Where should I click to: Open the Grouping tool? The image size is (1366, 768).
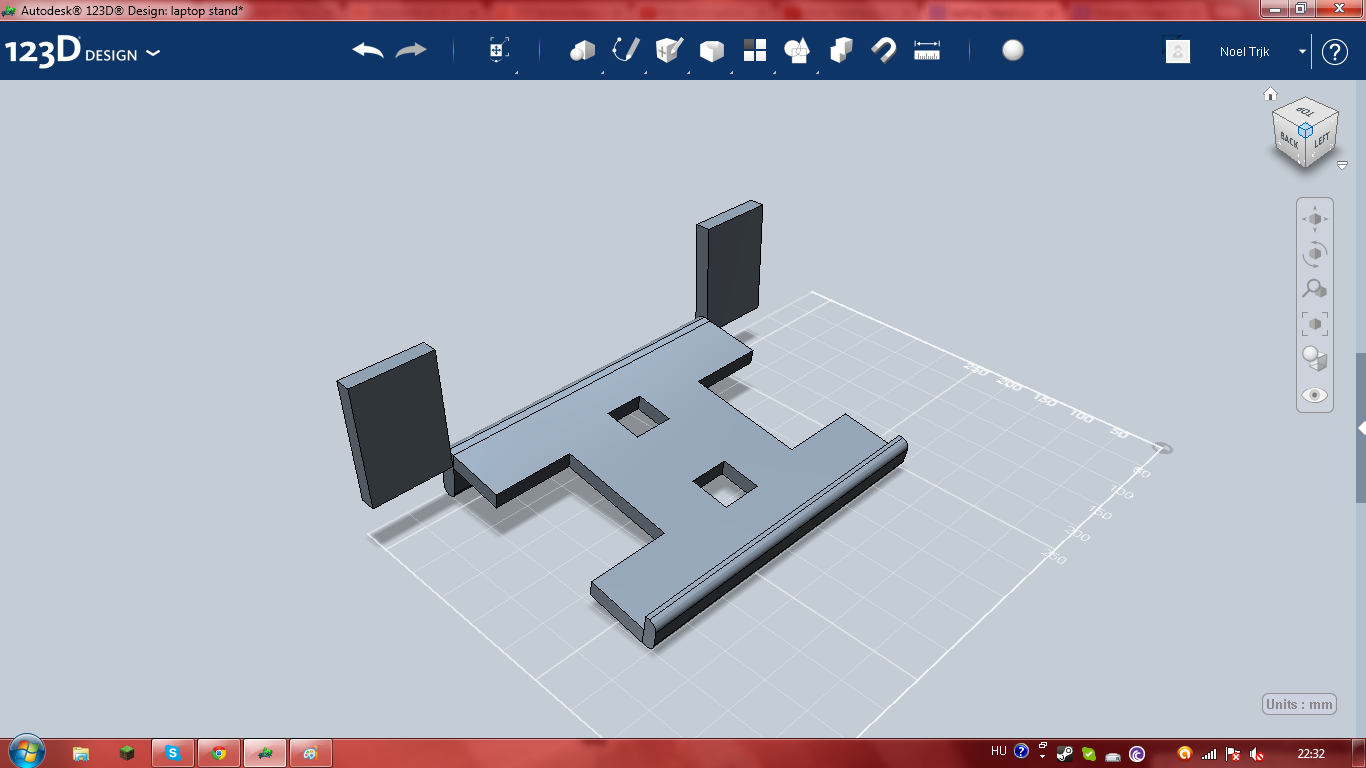pos(798,51)
